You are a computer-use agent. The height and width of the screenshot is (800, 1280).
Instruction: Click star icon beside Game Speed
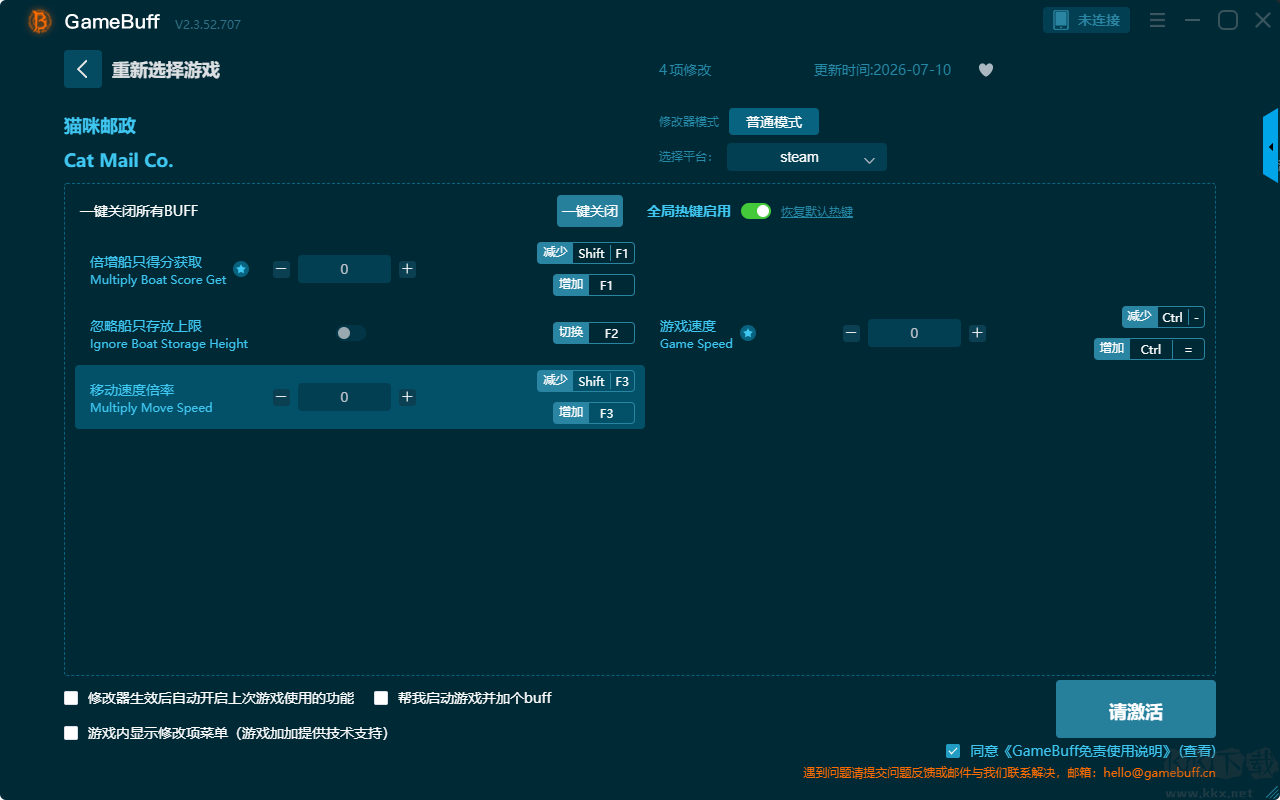coord(748,333)
